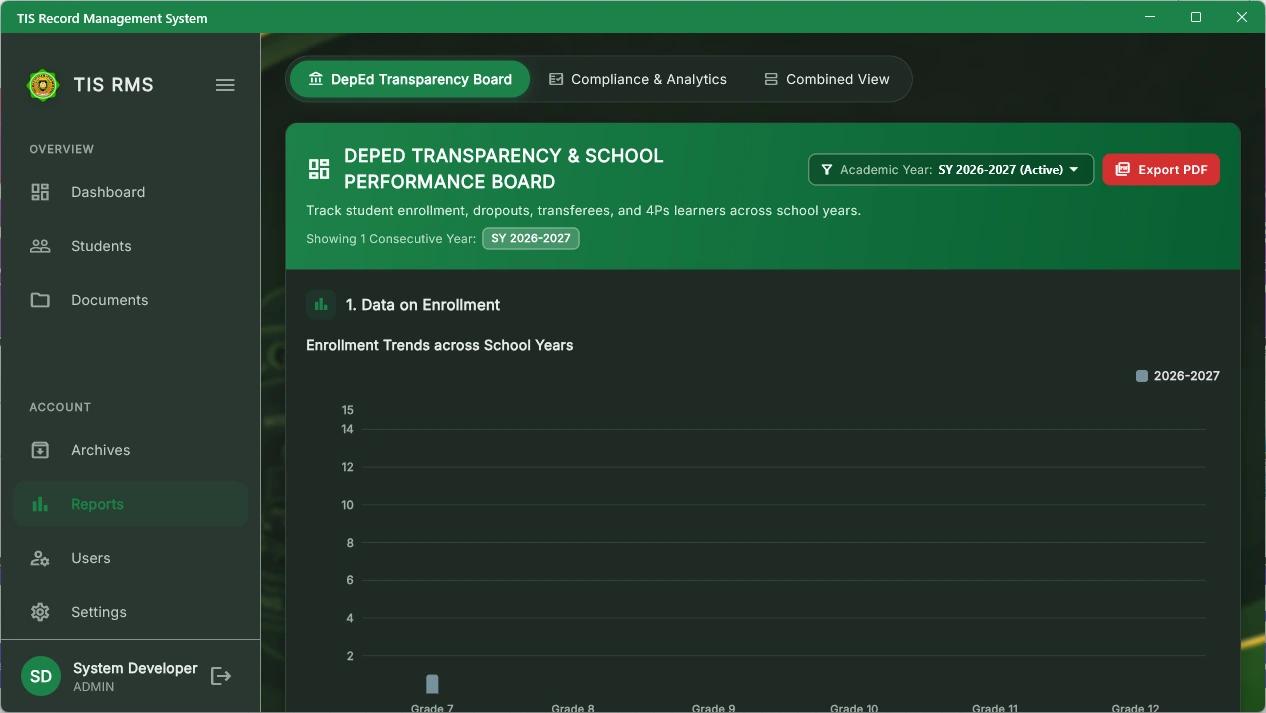Click the Documents folder icon
Image resolution: width=1266 pixels, height=713 pixels.
coord(40,300)
